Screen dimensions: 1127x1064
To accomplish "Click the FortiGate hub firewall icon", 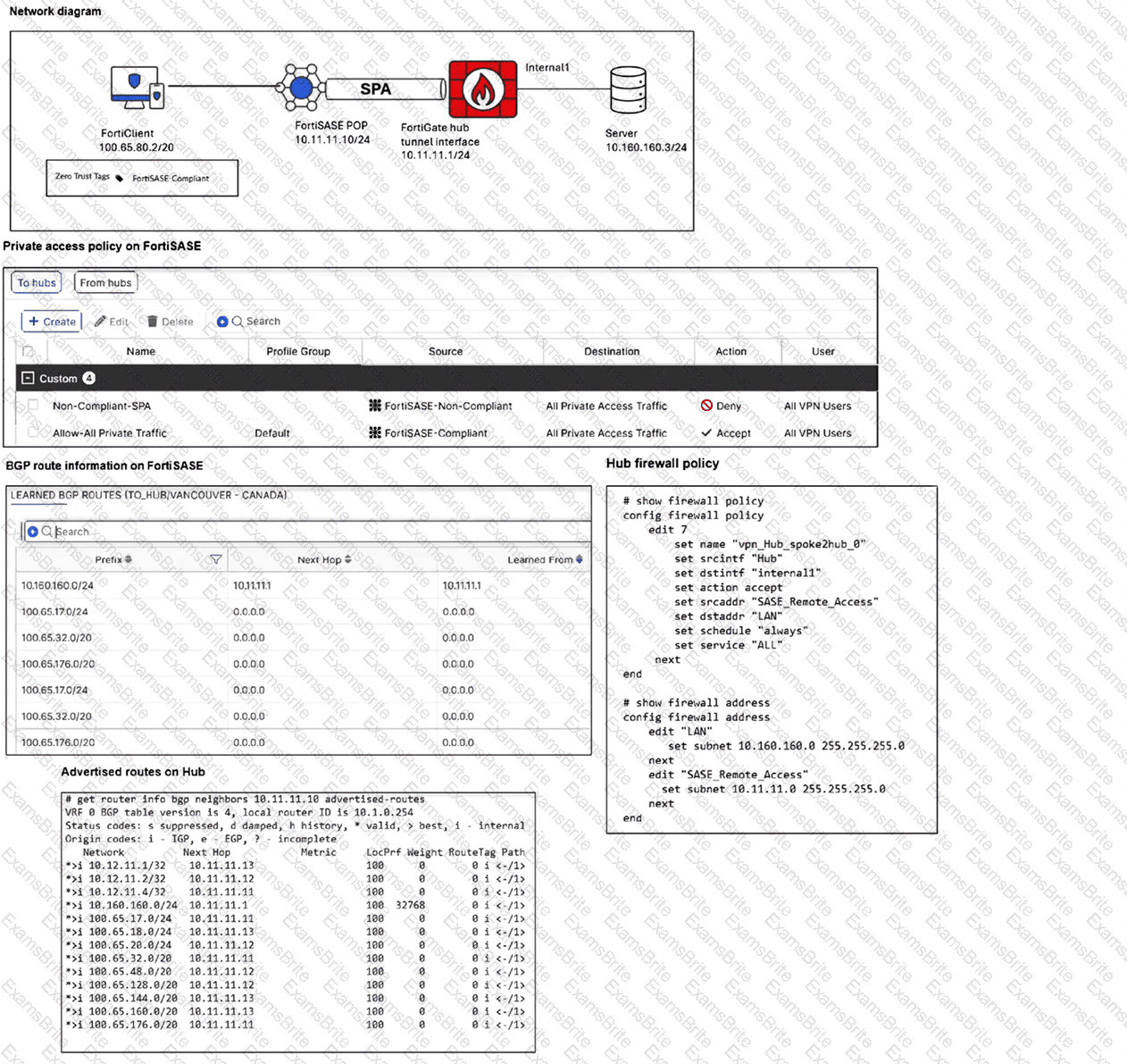I will tap(482, 89).
